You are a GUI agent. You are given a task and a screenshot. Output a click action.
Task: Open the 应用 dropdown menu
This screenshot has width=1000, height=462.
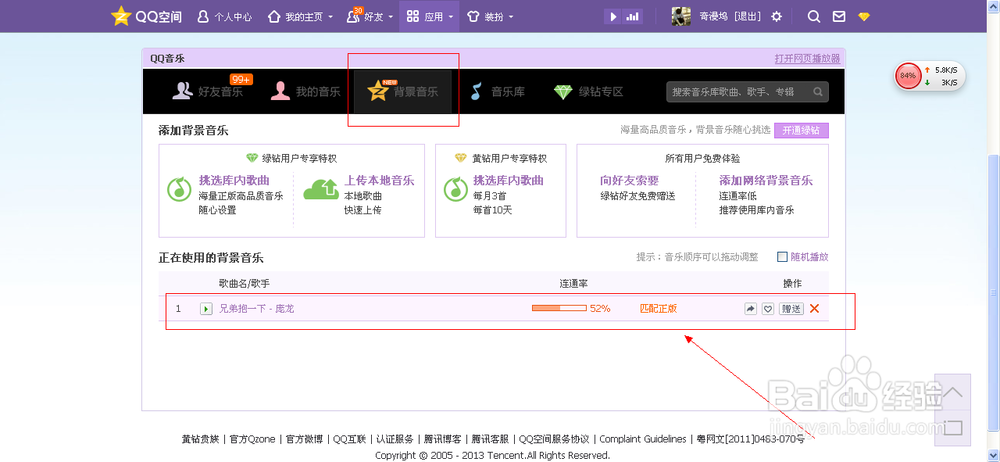tap(429, 17)
